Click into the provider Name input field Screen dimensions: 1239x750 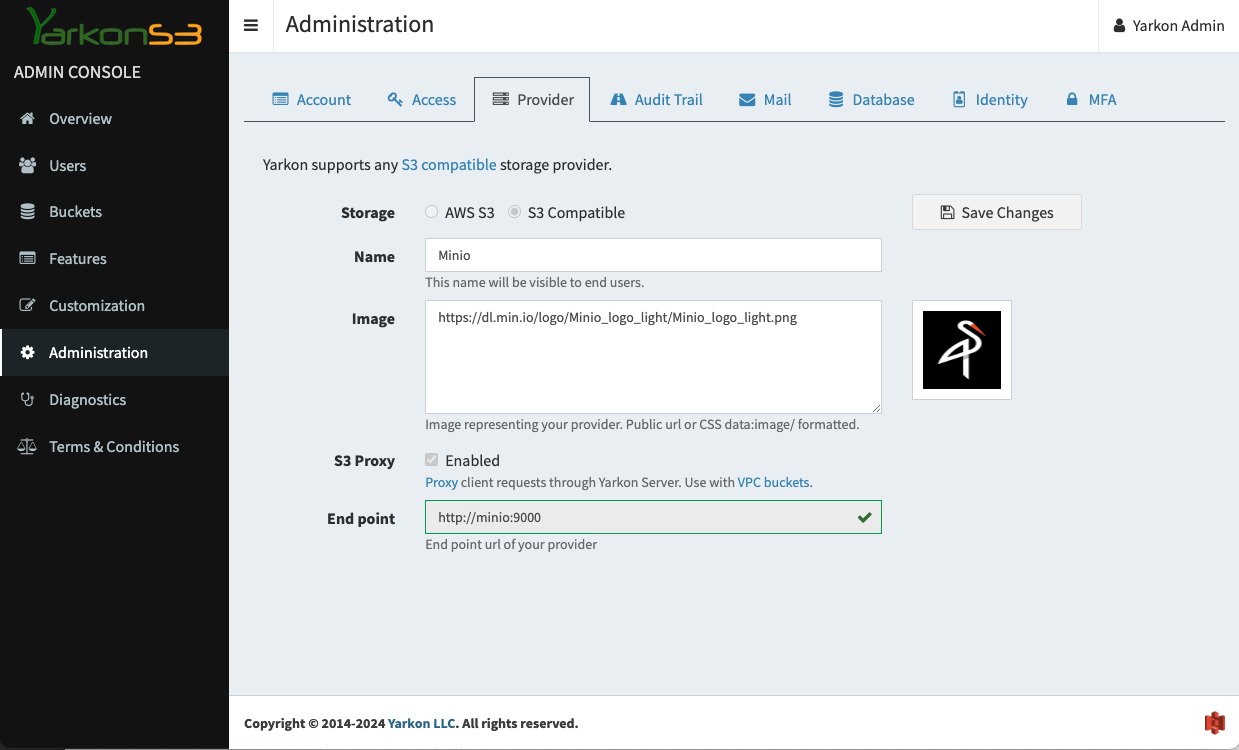coord(653,255)
